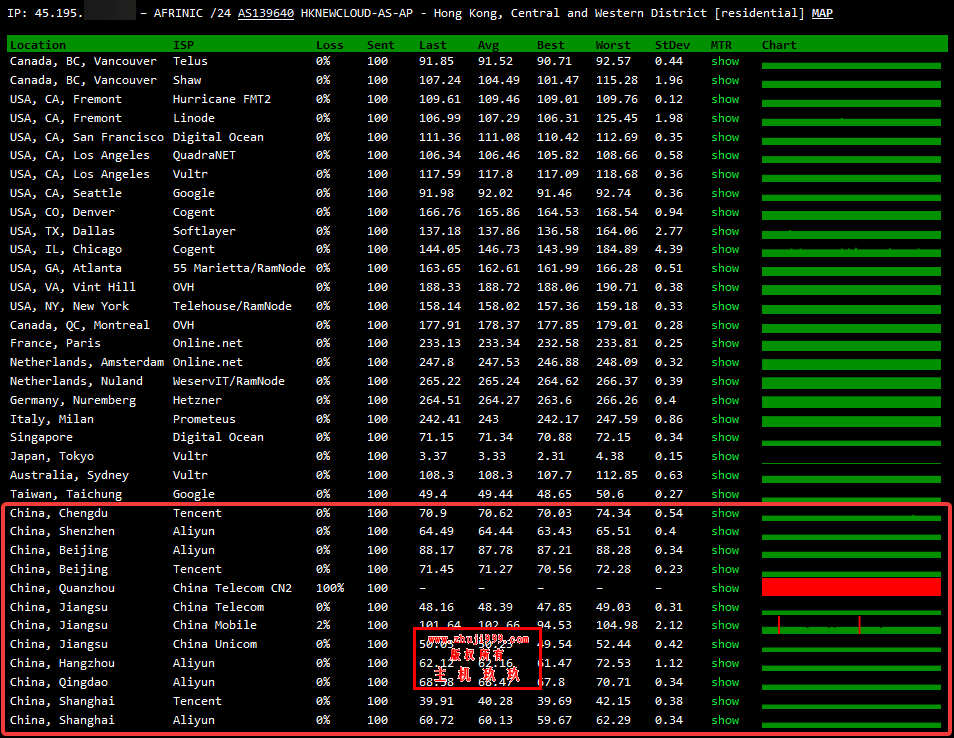Show MTR for Jiangsu China Mobile

[725, 625]
